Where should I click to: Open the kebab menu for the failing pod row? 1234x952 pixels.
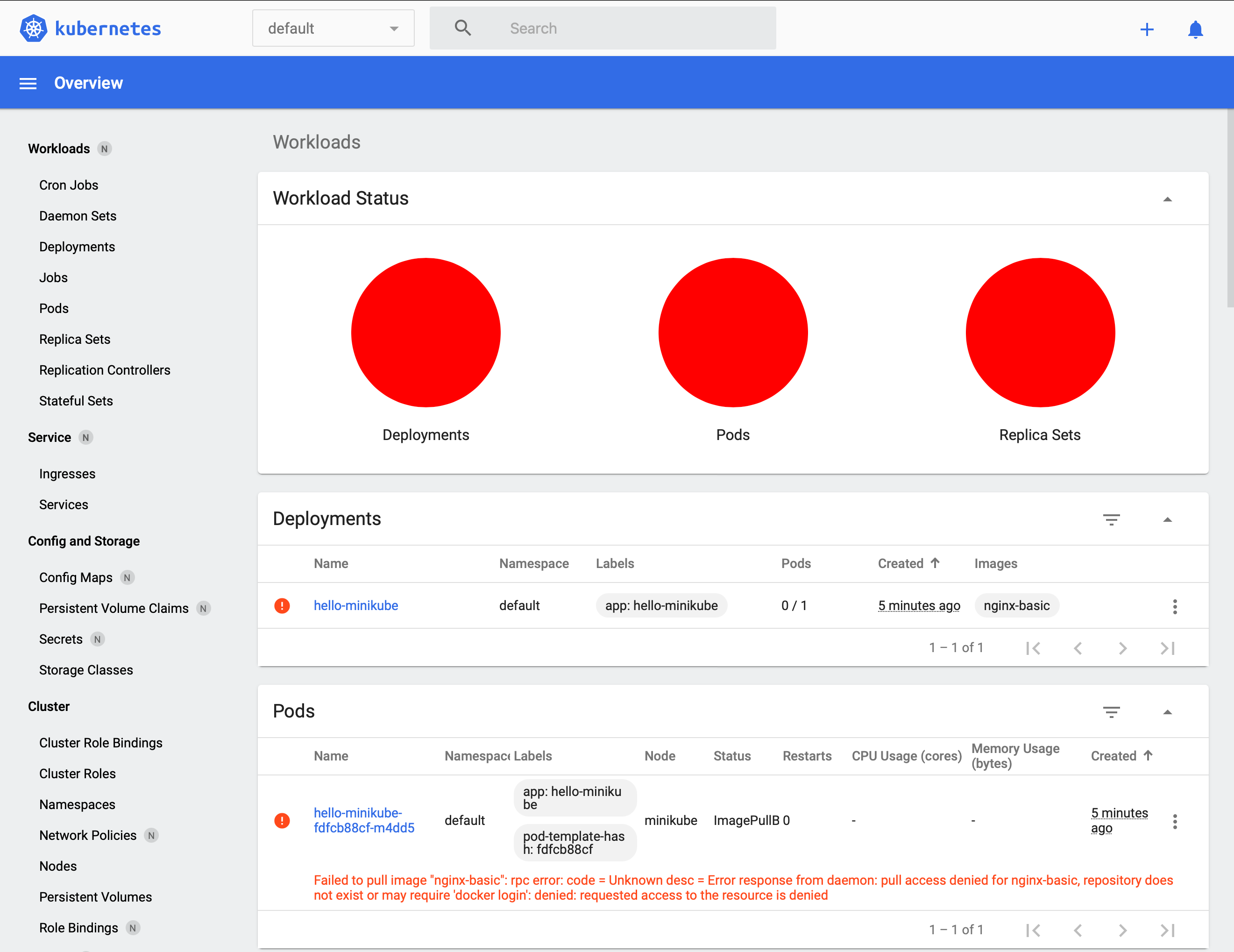point(1175,821)
